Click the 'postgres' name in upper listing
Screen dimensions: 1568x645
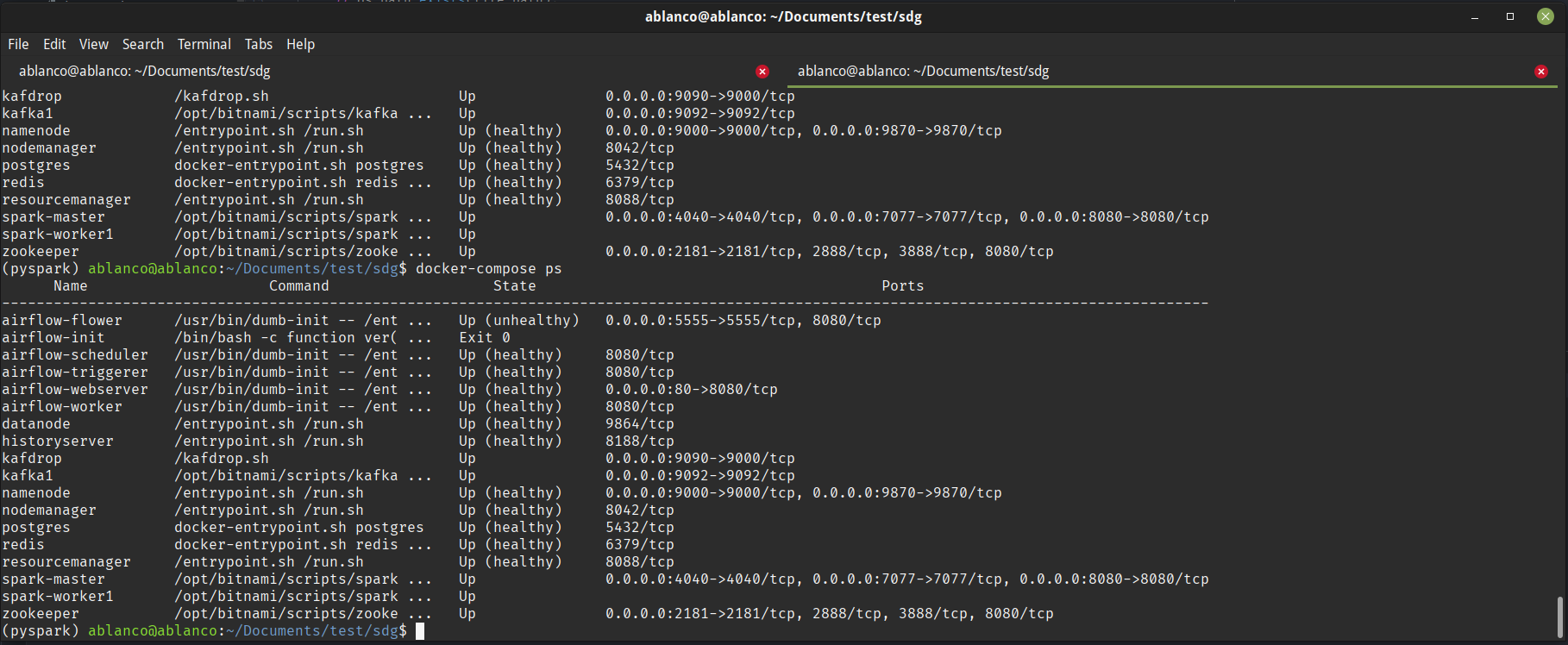pyautogui.click(x=36, y=165)
